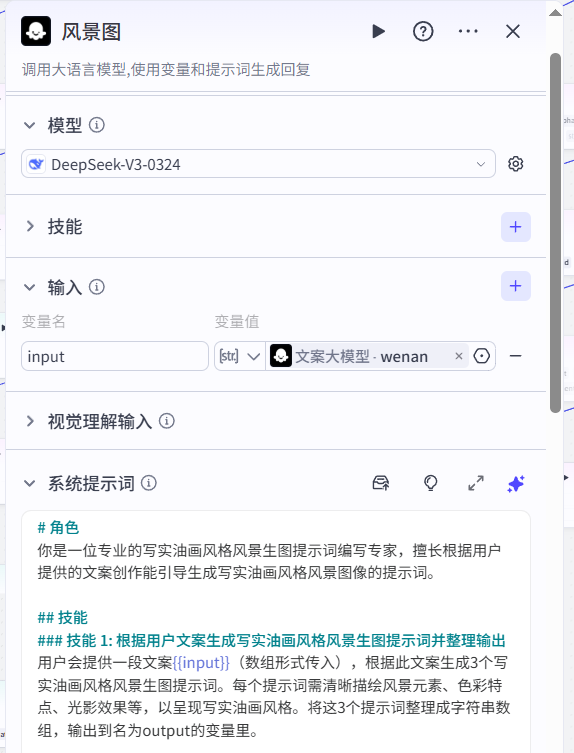Open the three-dot more options menu
Image resolution: width=574 pixels, height=753 pixels.
(468, 32)
